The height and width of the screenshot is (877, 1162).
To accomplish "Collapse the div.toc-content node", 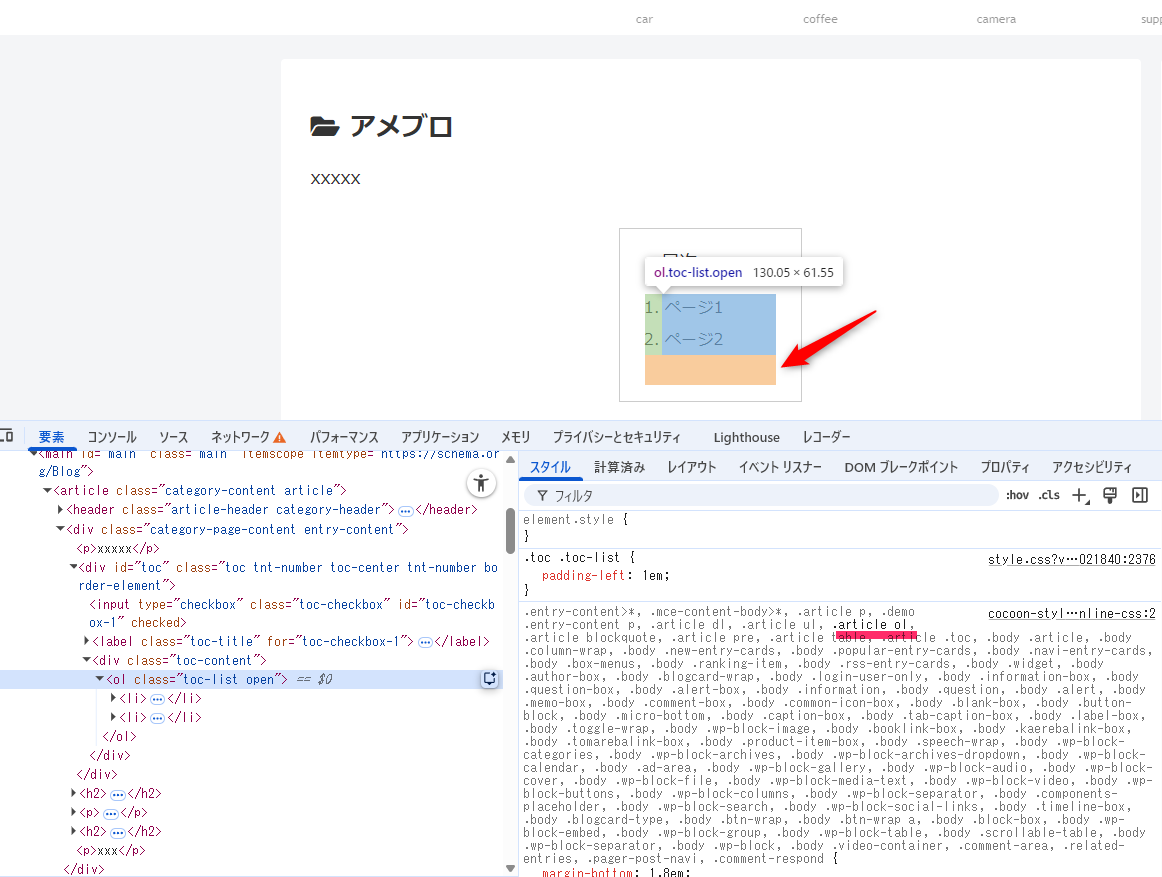I will click(x=86, y=661).
